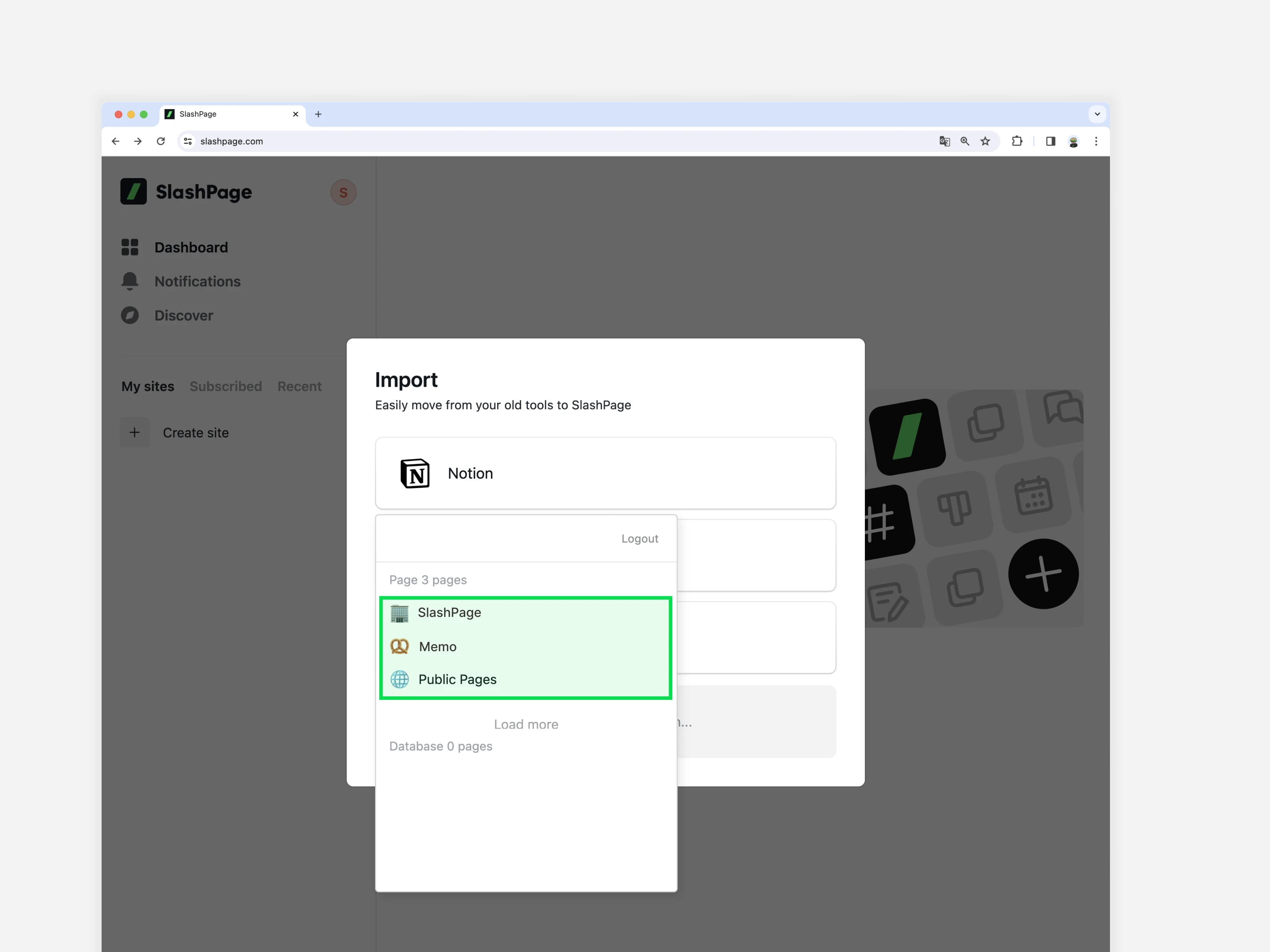
Task: Click the translate page icon
Action: [944, 141]
